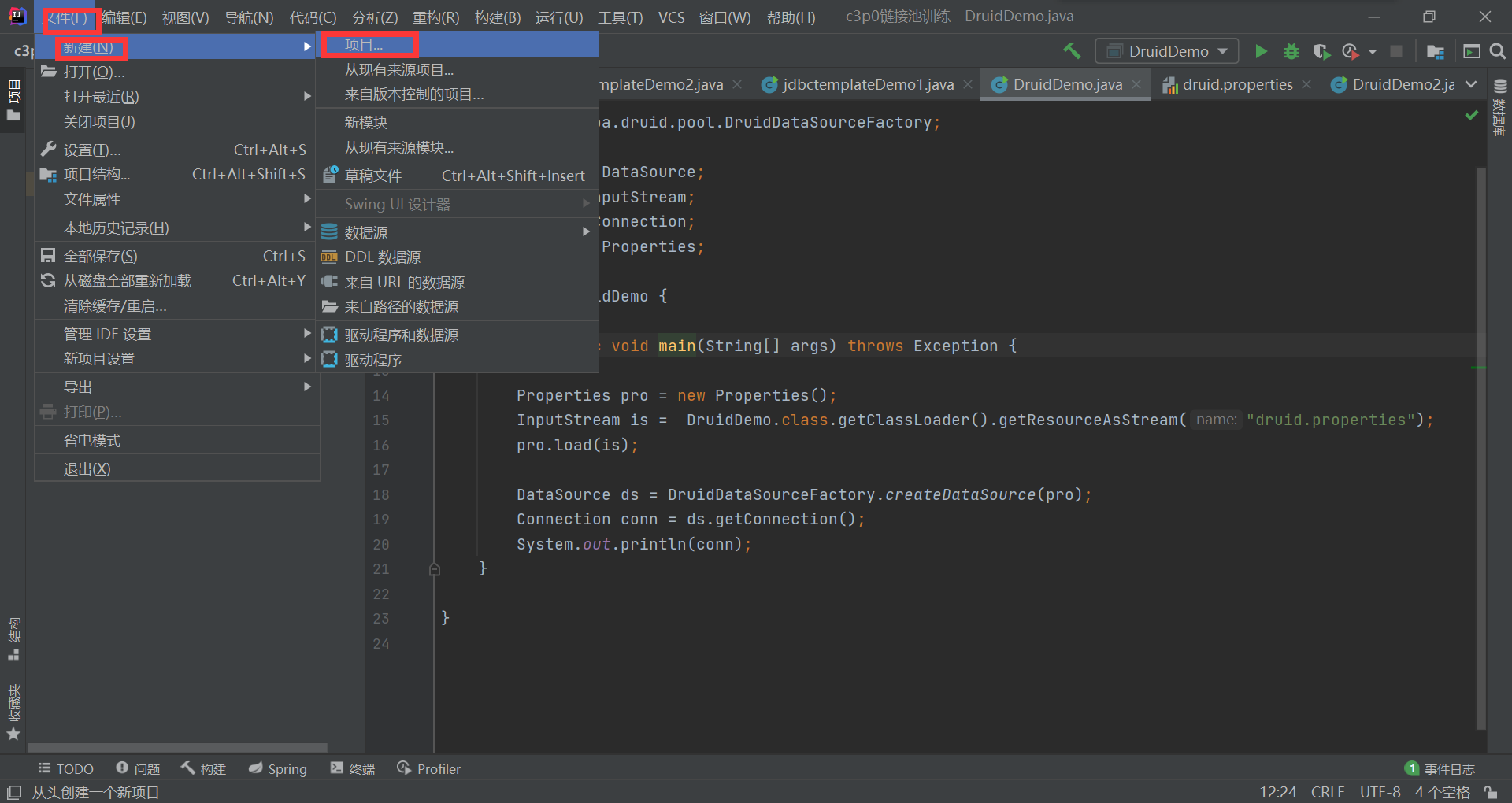Open the Structure tool window sidebar button
This screenshot has height=803, width=1512.
click(x=13, y=639)
